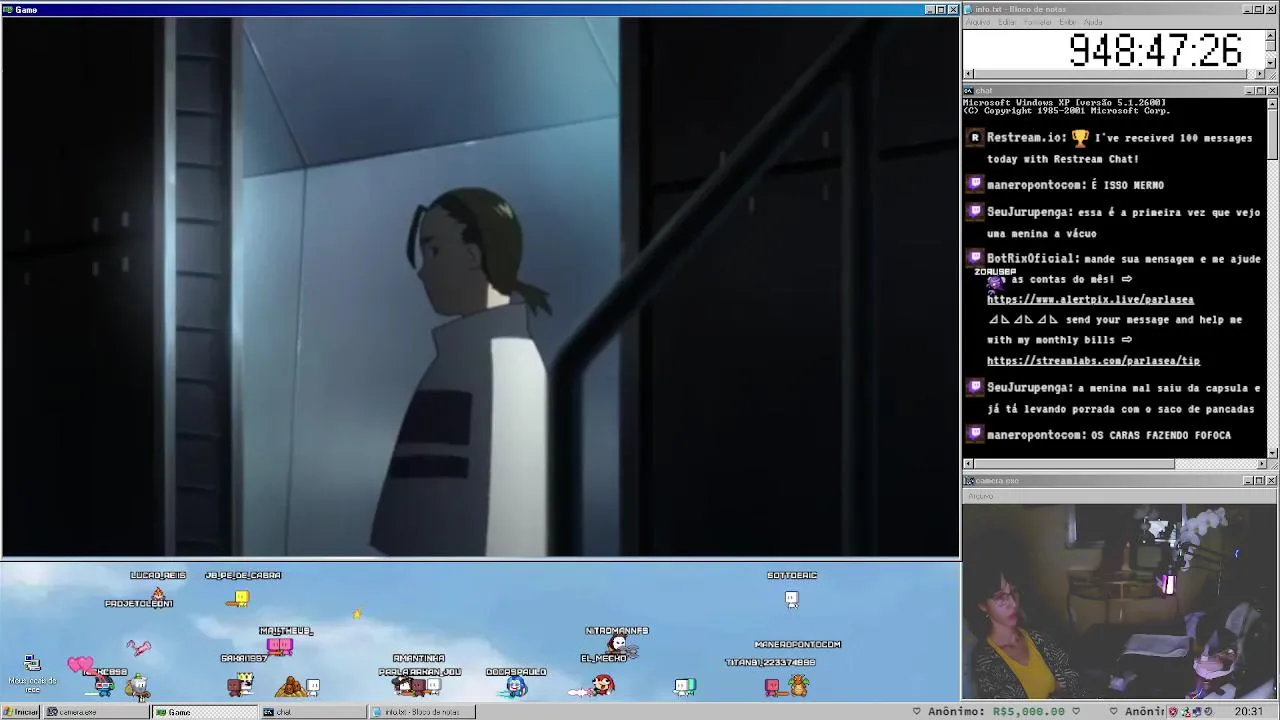Viewport: 1280px width, 720px height.
Task: Switch to Game taskbar button
Action: (x=204, y=712)
